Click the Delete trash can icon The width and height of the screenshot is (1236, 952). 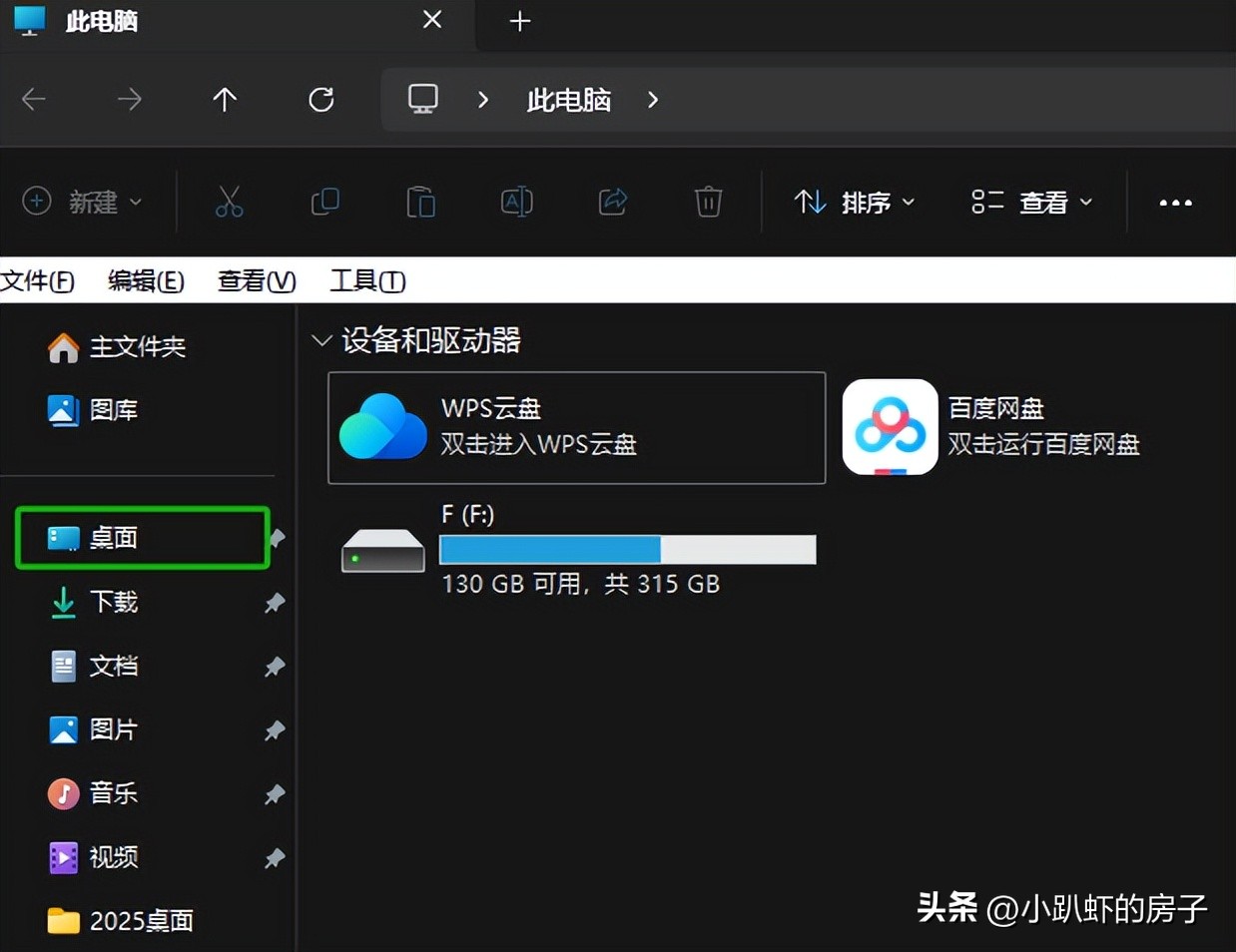tap(708, 203)
